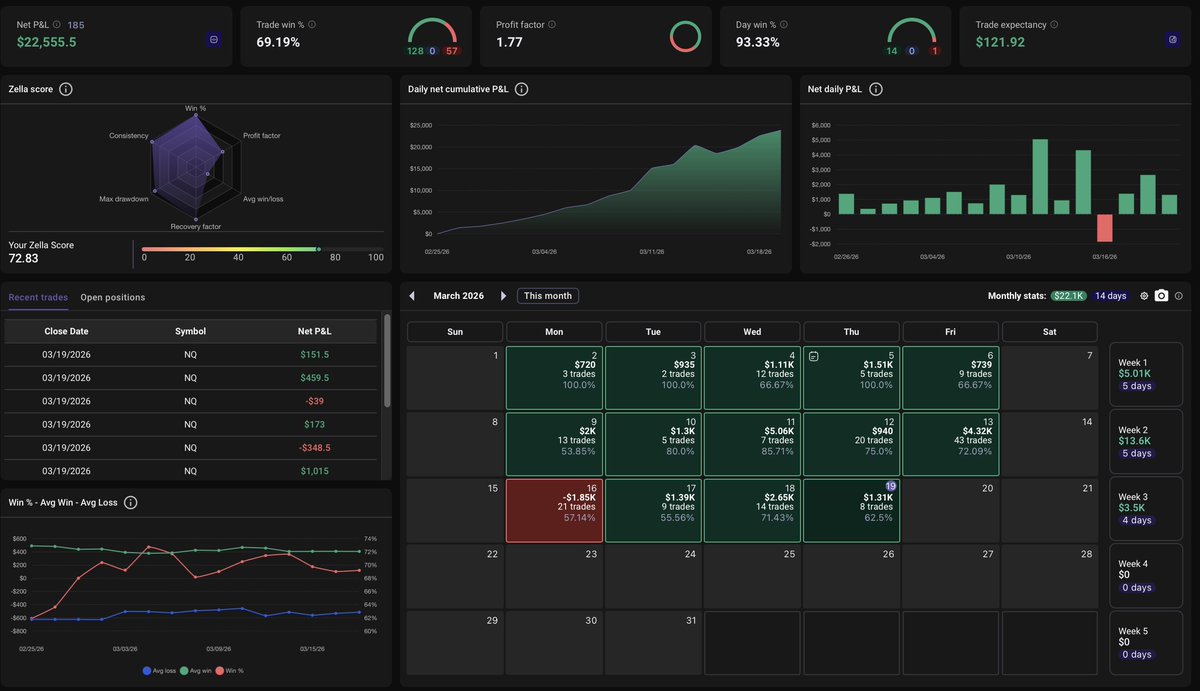The image size is (1200, 691).
Task: Open March 12 day with 20 trades
Action: tap(851, 444)
